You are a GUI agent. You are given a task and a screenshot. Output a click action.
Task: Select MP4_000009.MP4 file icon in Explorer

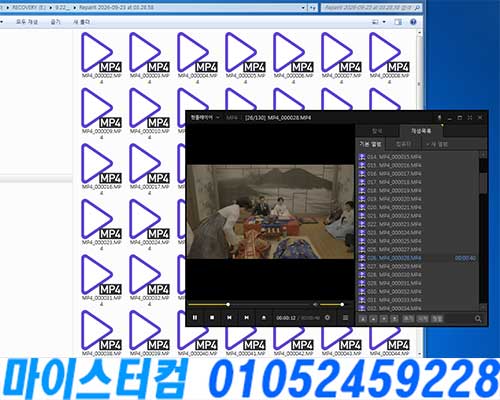101,108
